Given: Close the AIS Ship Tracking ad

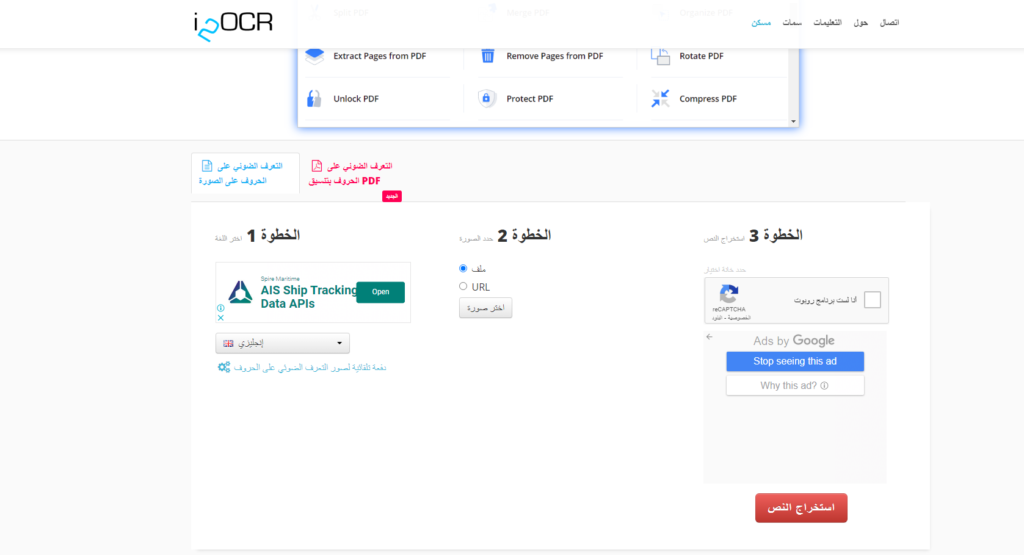Looking at the screenshot, I should pyautogui.click(x=221, y=318).
